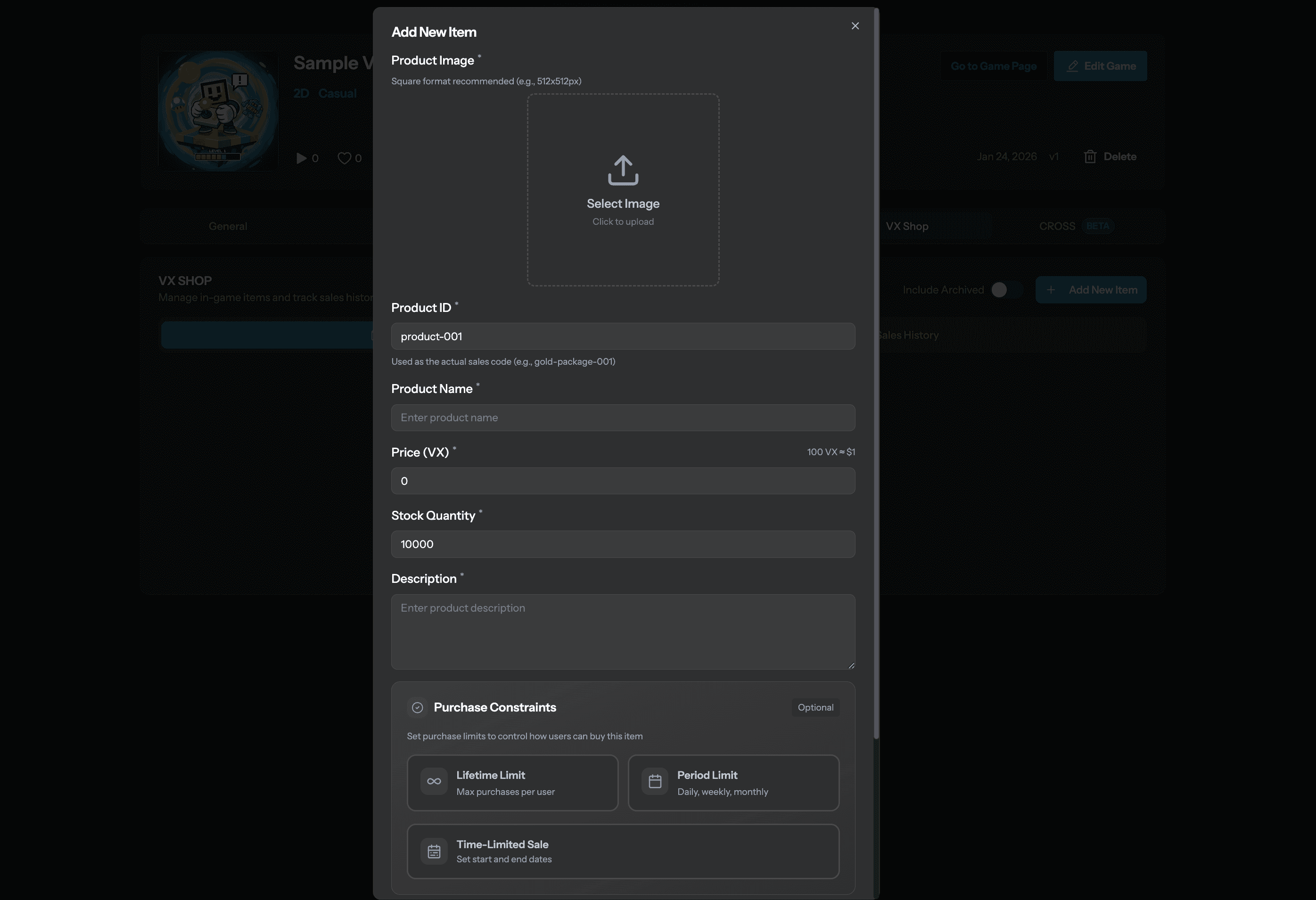Click the Add New Item button
1316x900 pixels.
point(1091,290)
